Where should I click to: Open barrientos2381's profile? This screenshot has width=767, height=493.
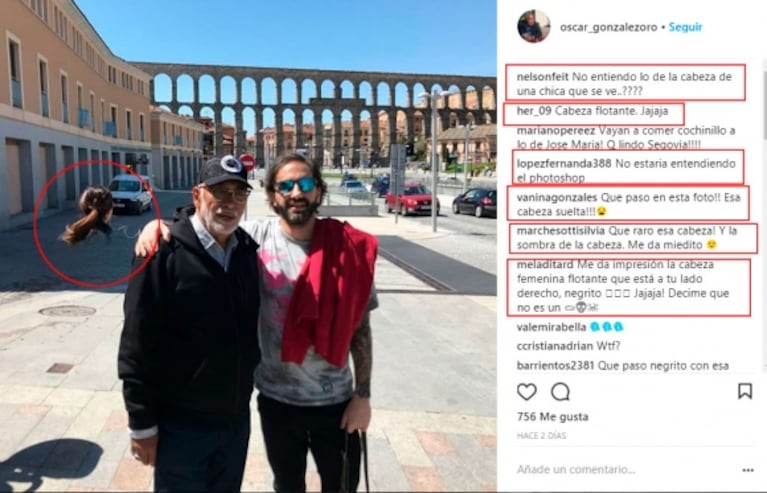coord(555,365)
